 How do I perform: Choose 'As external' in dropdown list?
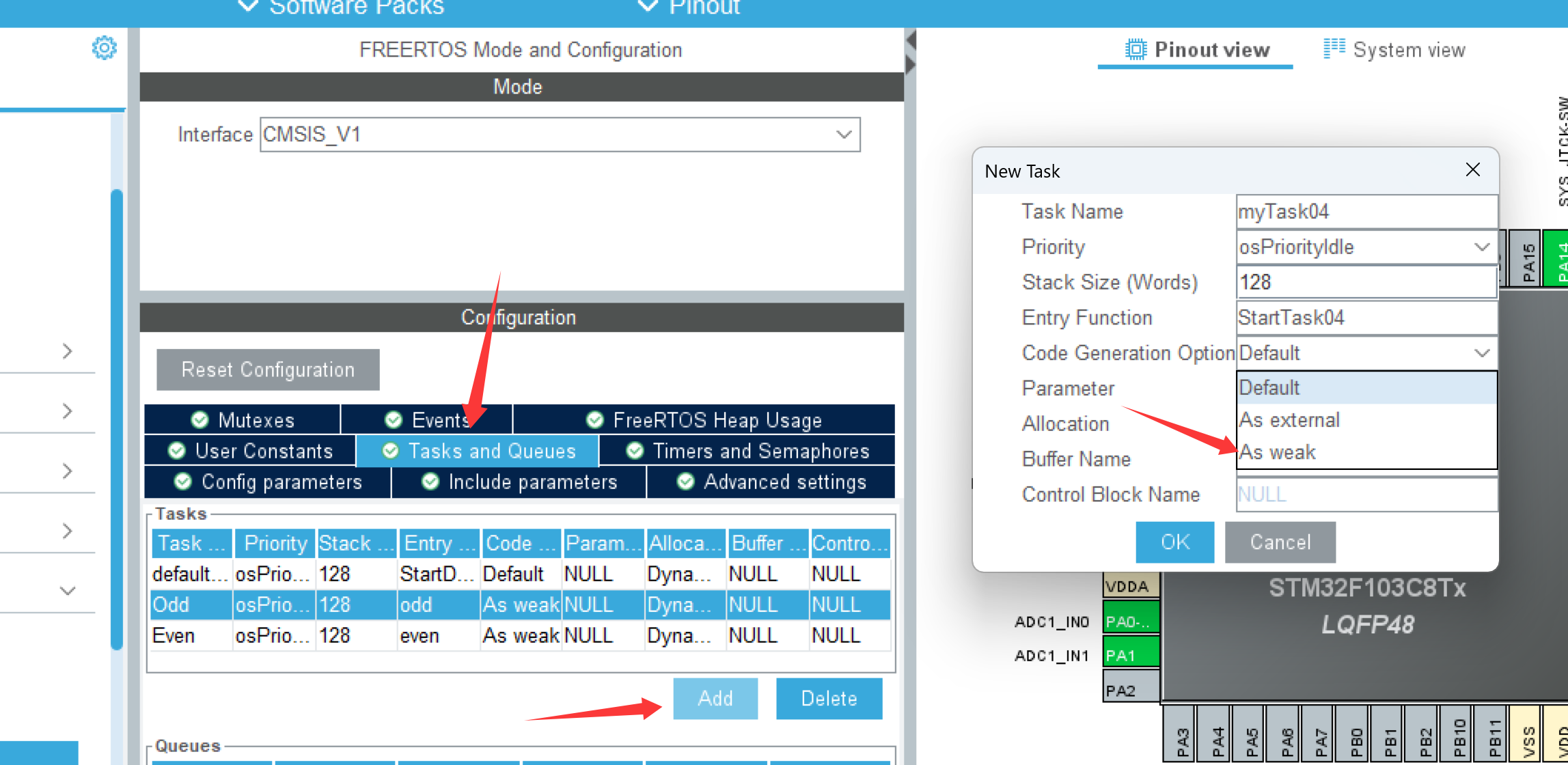[x=1289, y=420]
